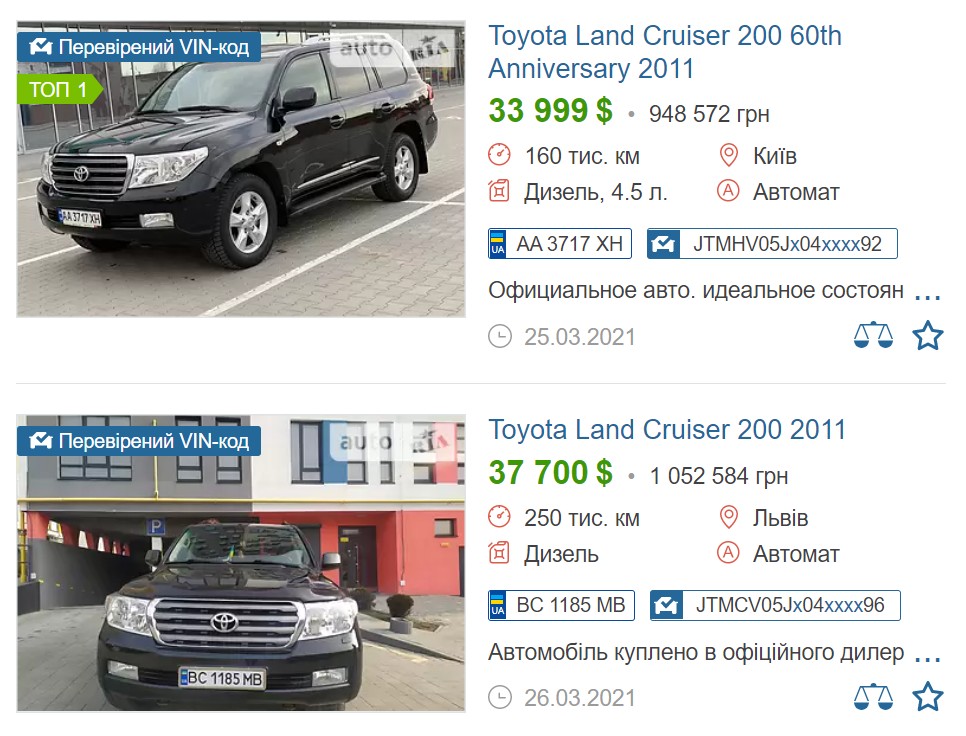Click license plate BC 1185 MB badge
The image size is (966, 736).
[x=561, y=605]
